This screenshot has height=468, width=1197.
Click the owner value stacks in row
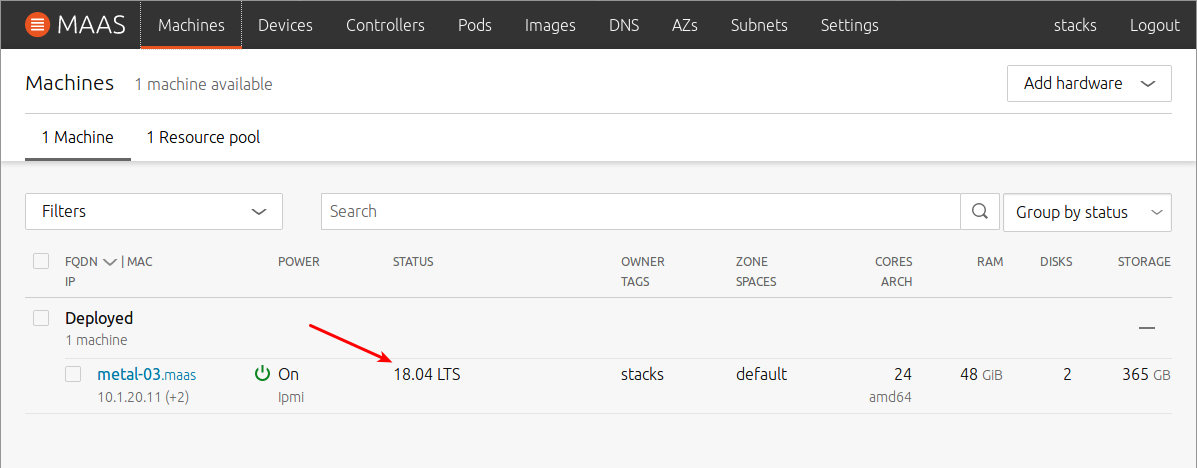(642, 374)
